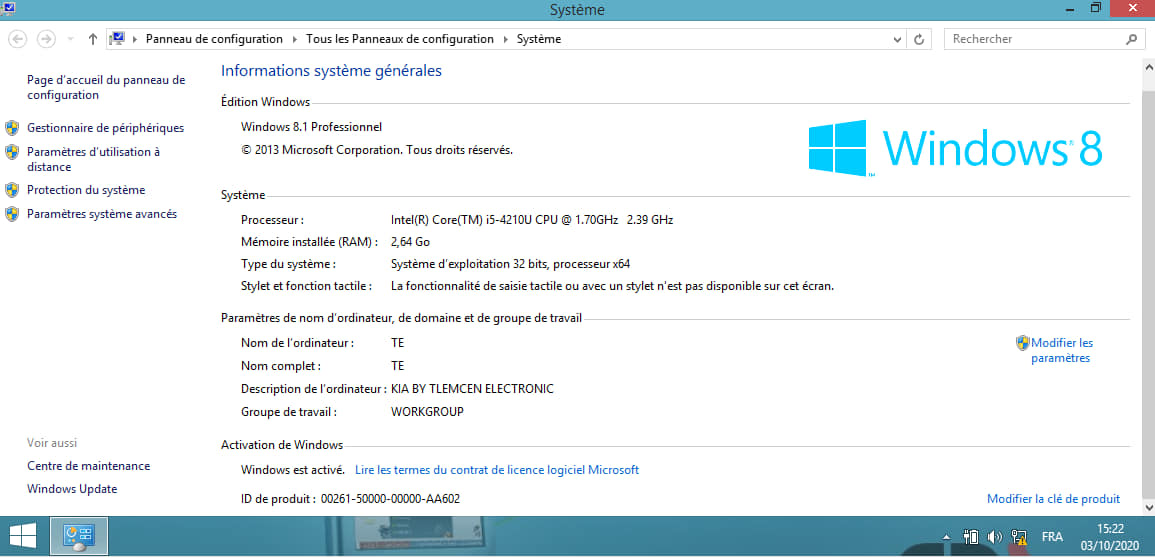This screenshot has width=1155, height=558.
Task: Open the address bar history dropdown
Action: [x=896, y=40]
